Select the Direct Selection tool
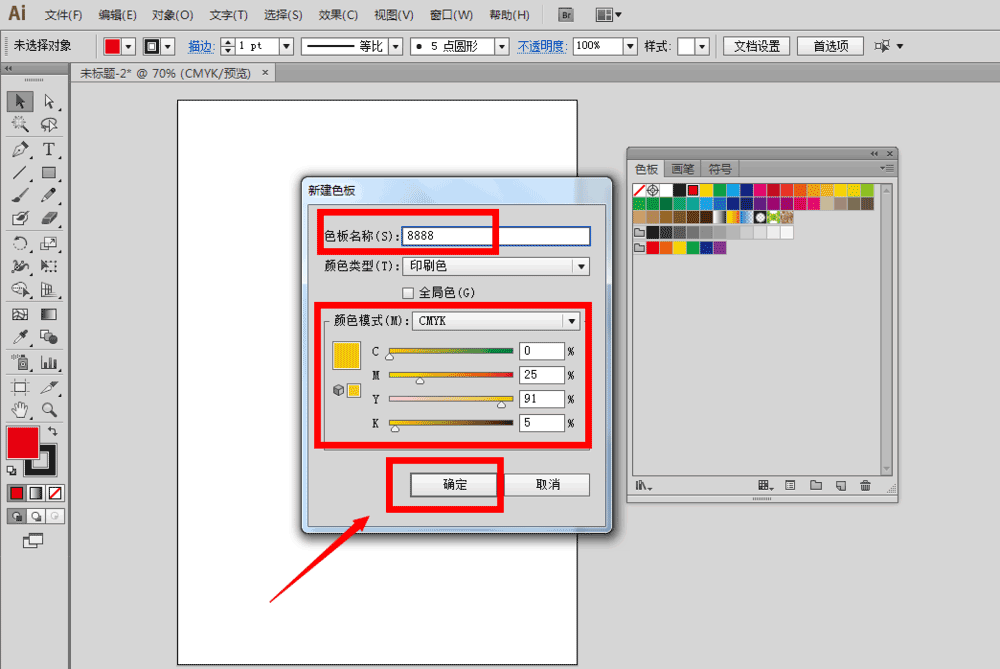This screenshot has height=669, width=1000. point(48,101)
